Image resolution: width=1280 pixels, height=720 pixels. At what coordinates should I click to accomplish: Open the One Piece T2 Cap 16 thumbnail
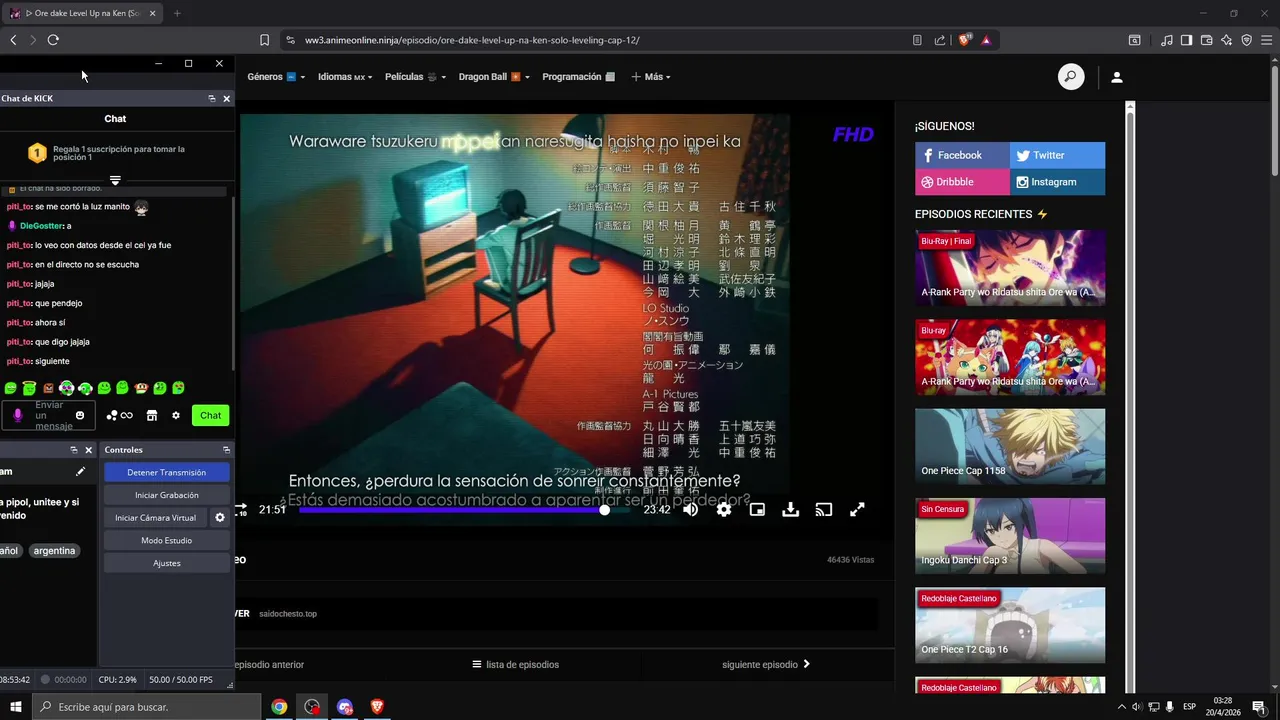point(1010,625)
